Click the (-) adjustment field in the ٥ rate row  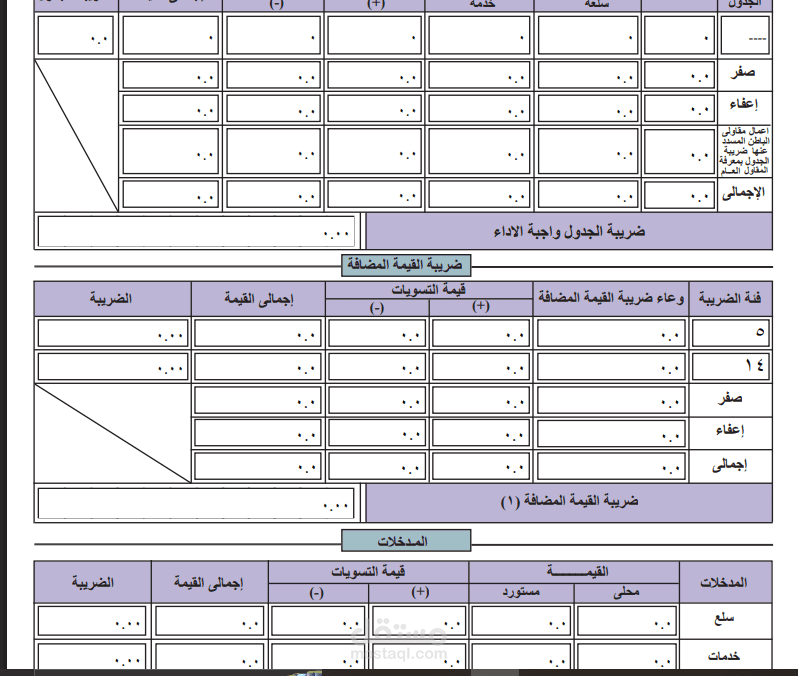[x=377, y=333]
